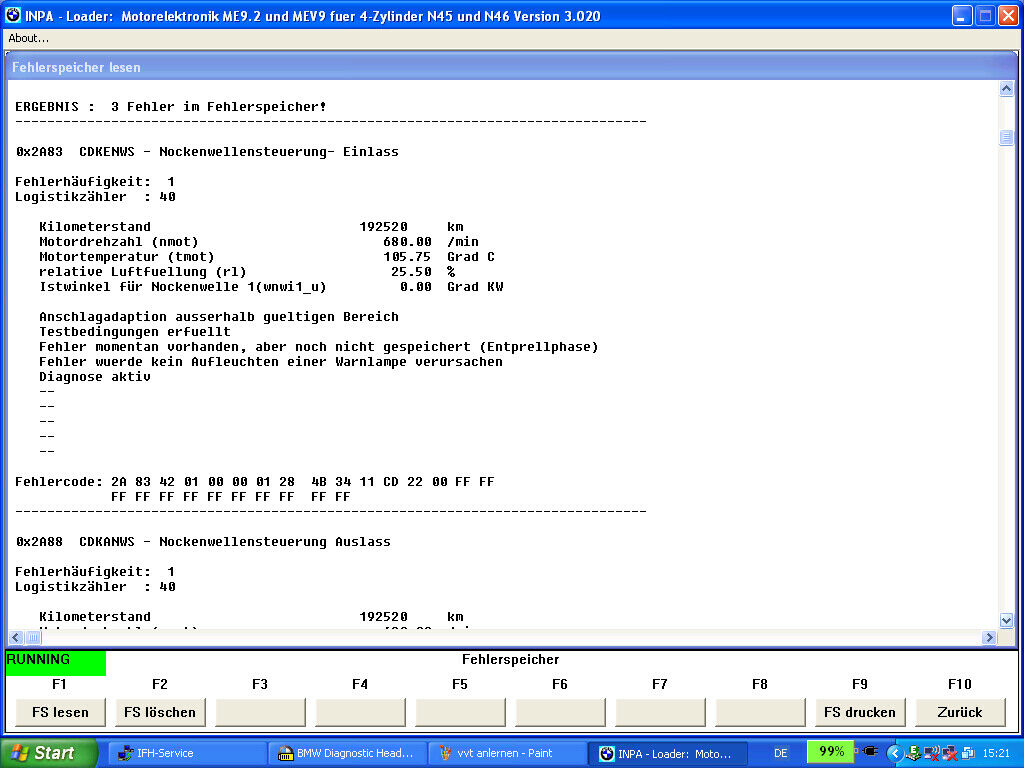Click the DE language indicator
1024x768 pixels.
(782, 752)
